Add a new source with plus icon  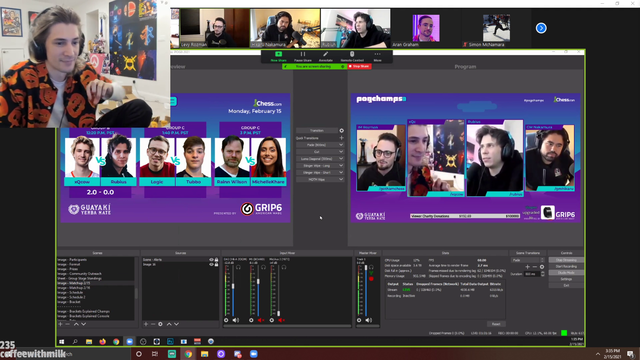click(x=146, y=324)
